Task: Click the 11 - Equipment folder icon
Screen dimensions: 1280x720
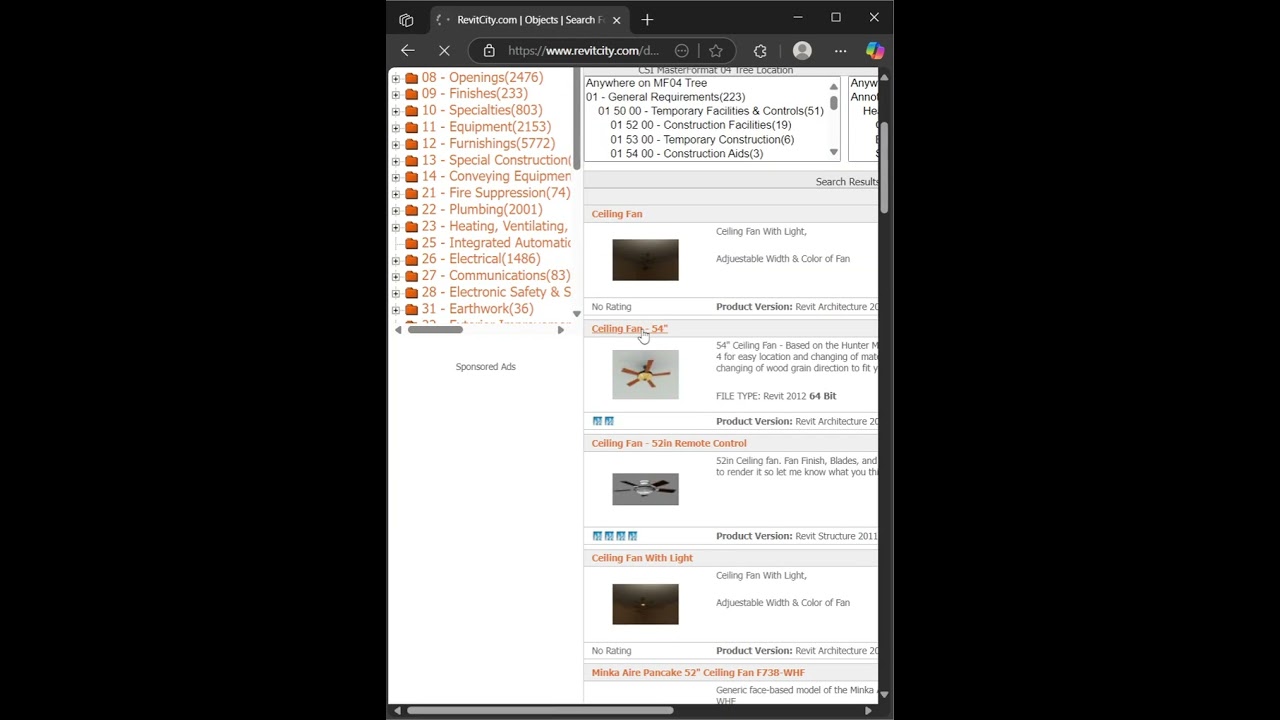Action: pyautogui.click(x=411, y=127)
